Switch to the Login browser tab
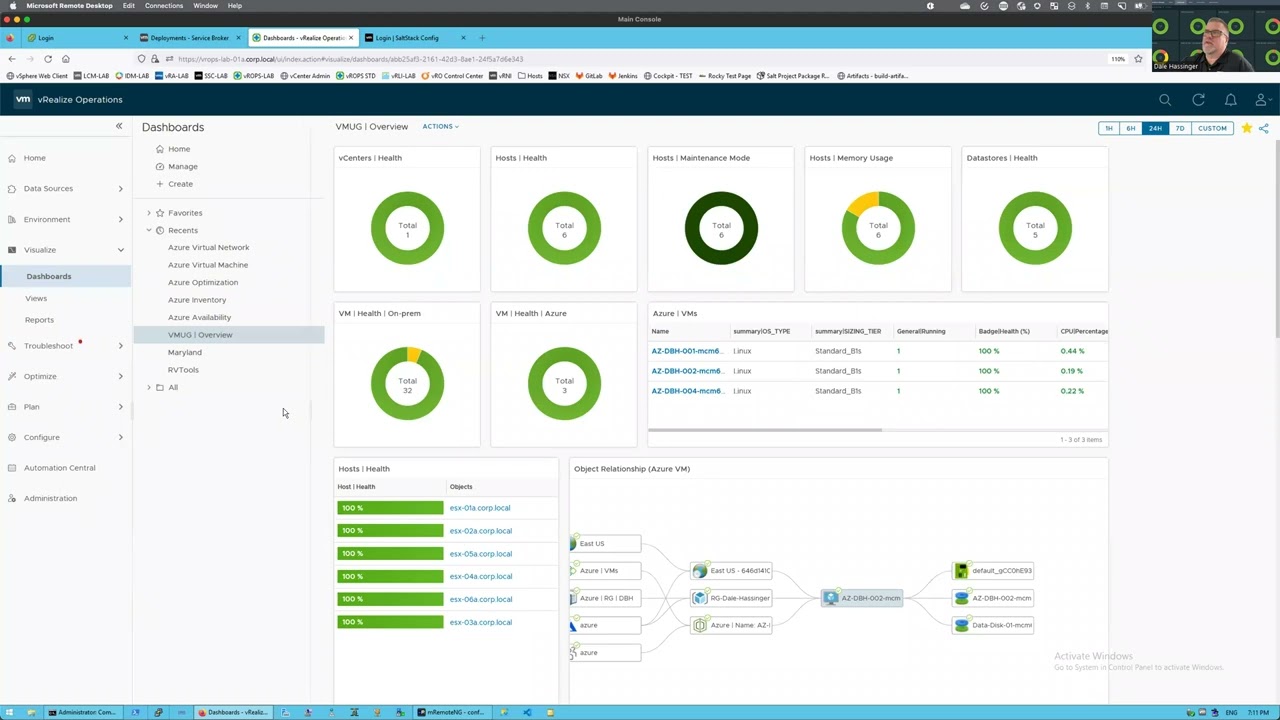Image resolution: width=1280 pixels, height=720 pixels. point(78,38)
